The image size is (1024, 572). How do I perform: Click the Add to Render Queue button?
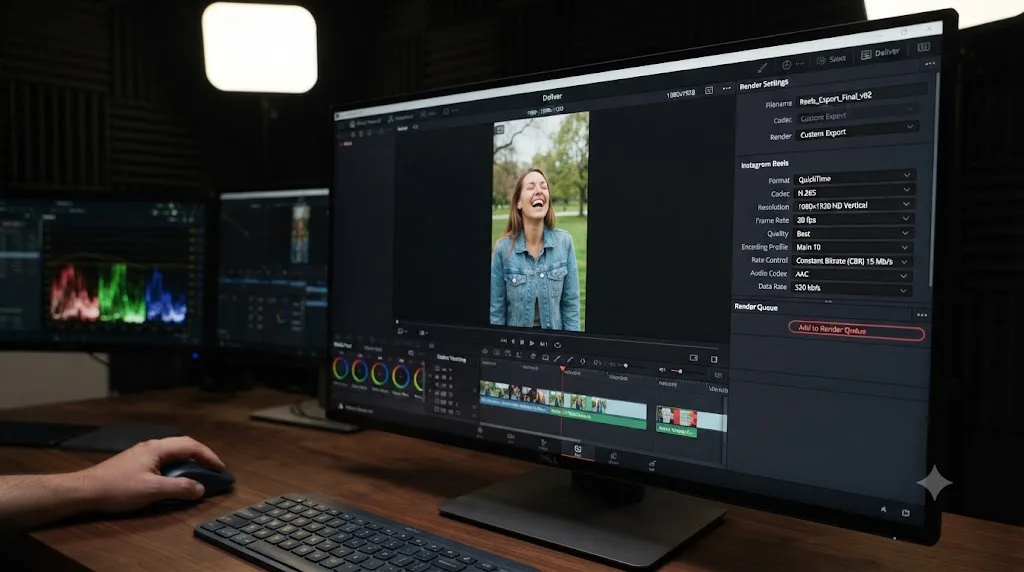point(856,331)
